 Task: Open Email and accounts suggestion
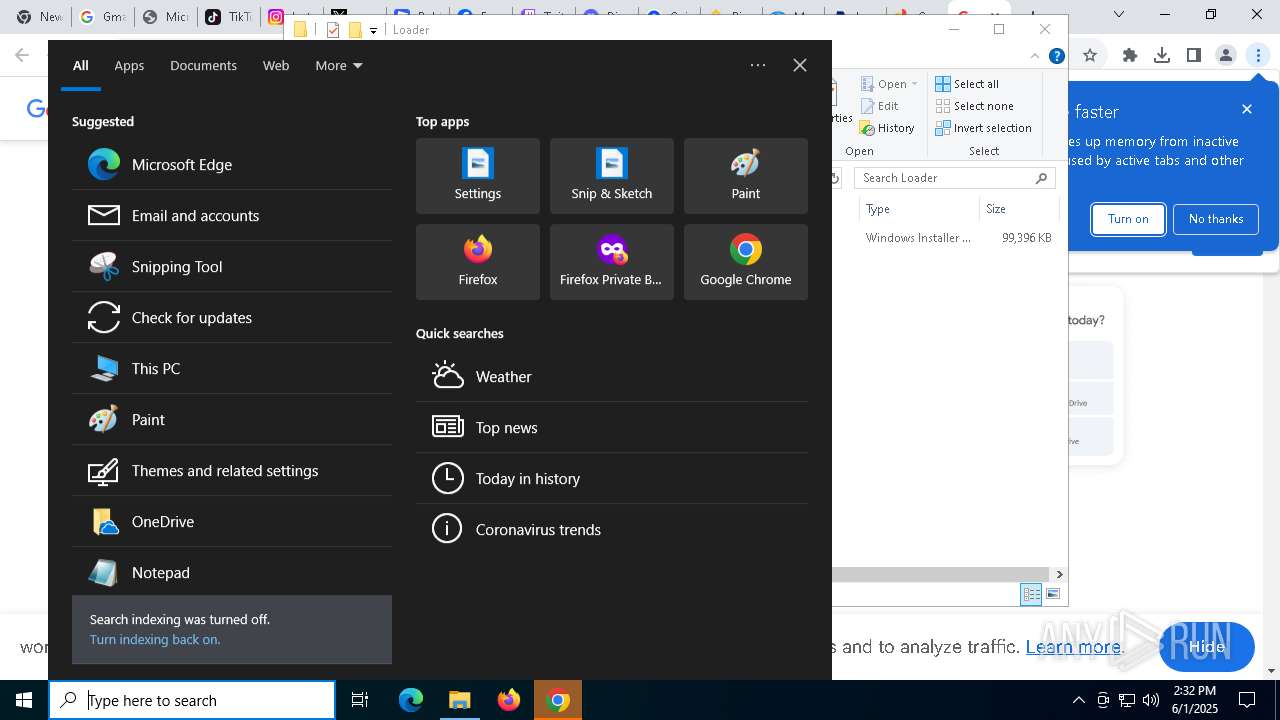point(232,216)
